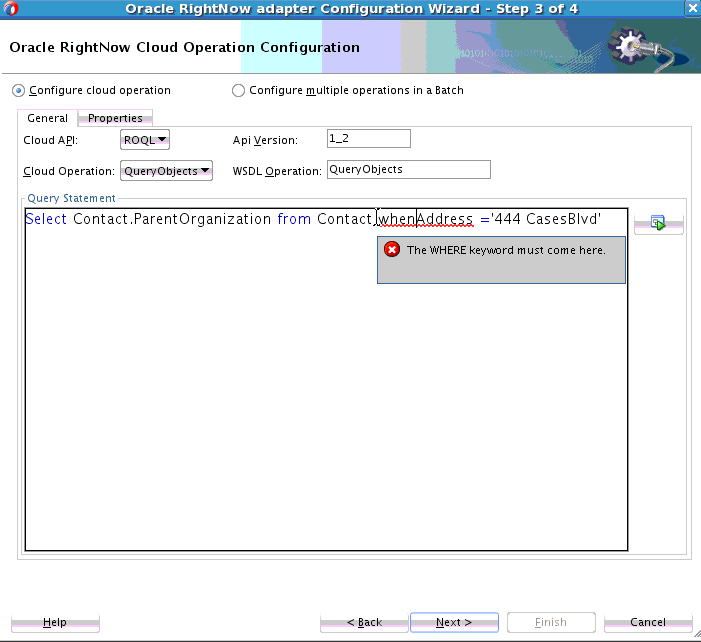Open the Cloud Operation QueryObjects dropdown
Image resolution: width=701 pixels, height=642 pixels.
[166, 171]
